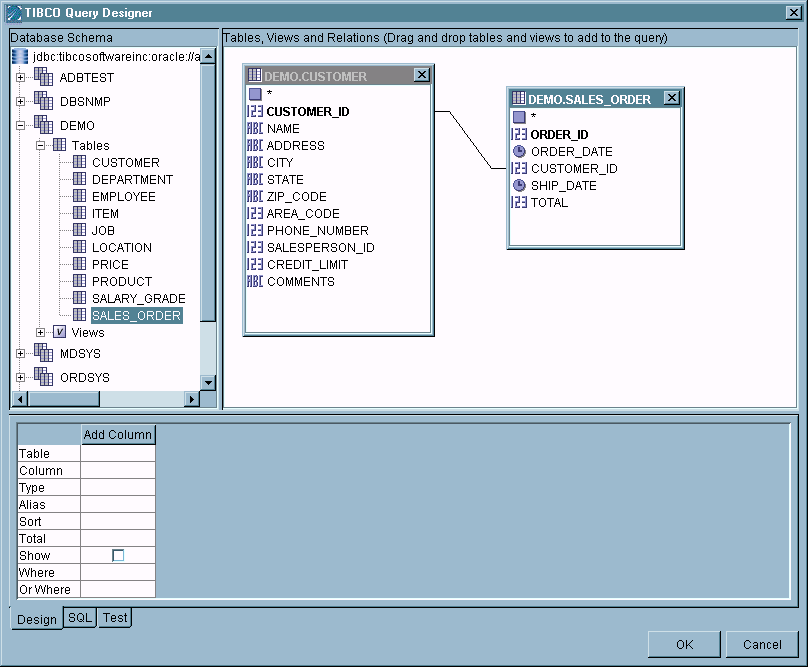Click the schema tree scroll left arrow

click(20, 399)
